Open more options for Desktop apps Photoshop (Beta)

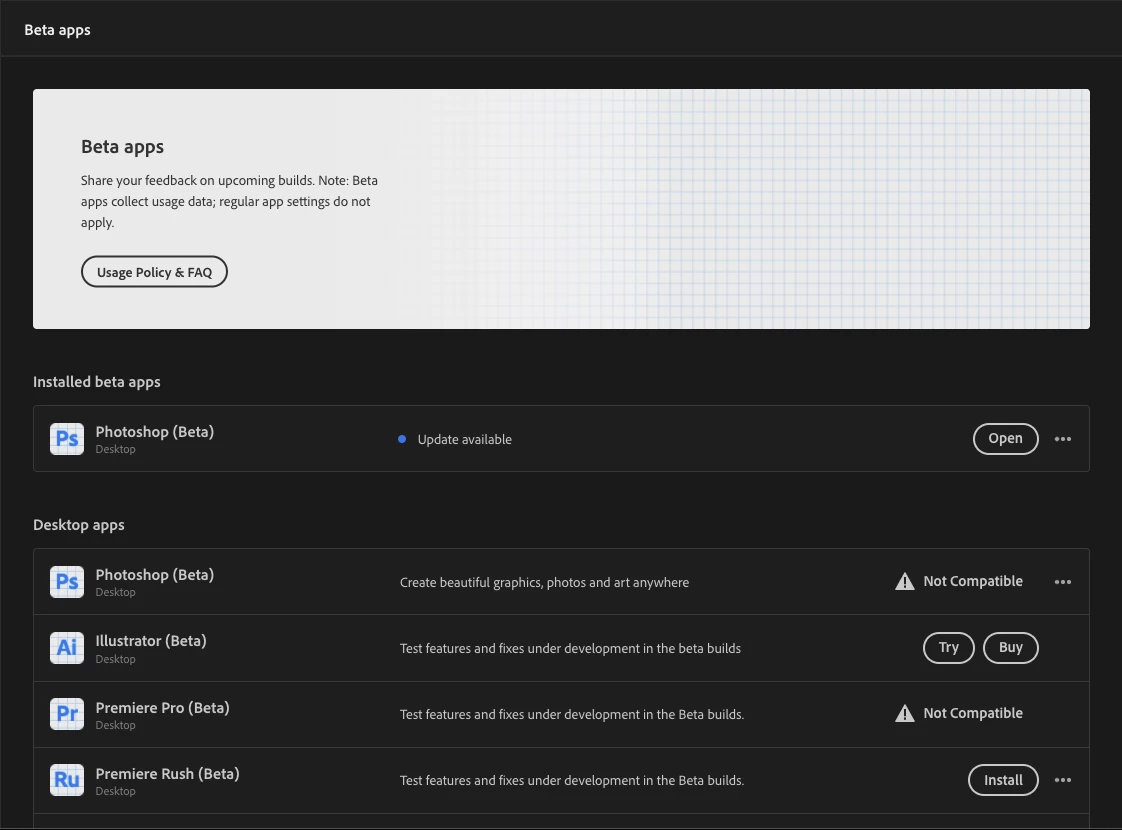1063,582
